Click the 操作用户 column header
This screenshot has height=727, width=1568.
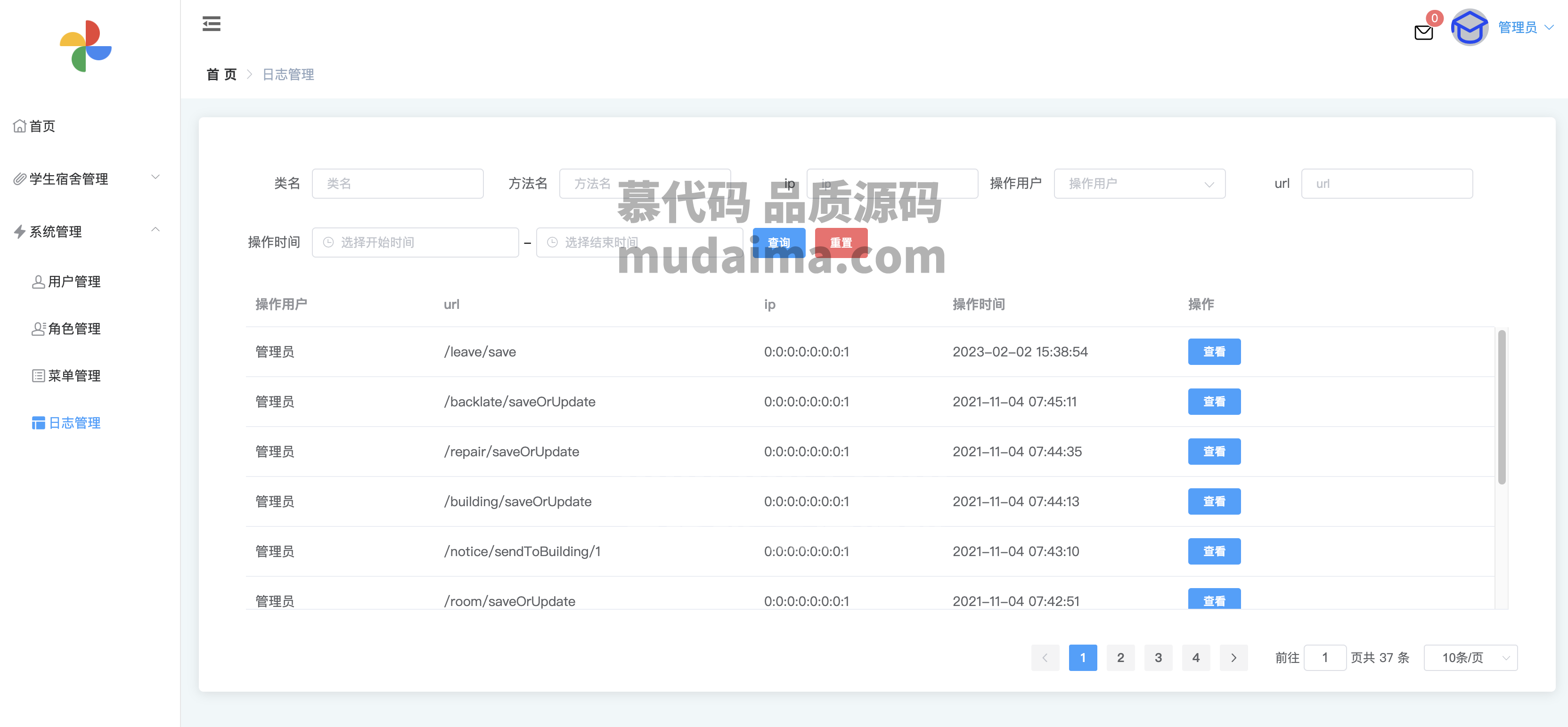click(x=281, y=304)
